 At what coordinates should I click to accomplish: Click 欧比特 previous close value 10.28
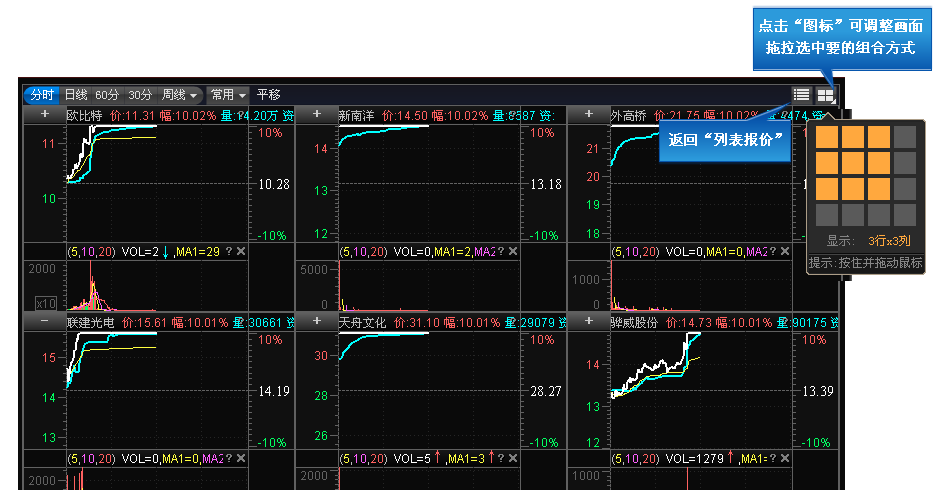tap(274, 184)
